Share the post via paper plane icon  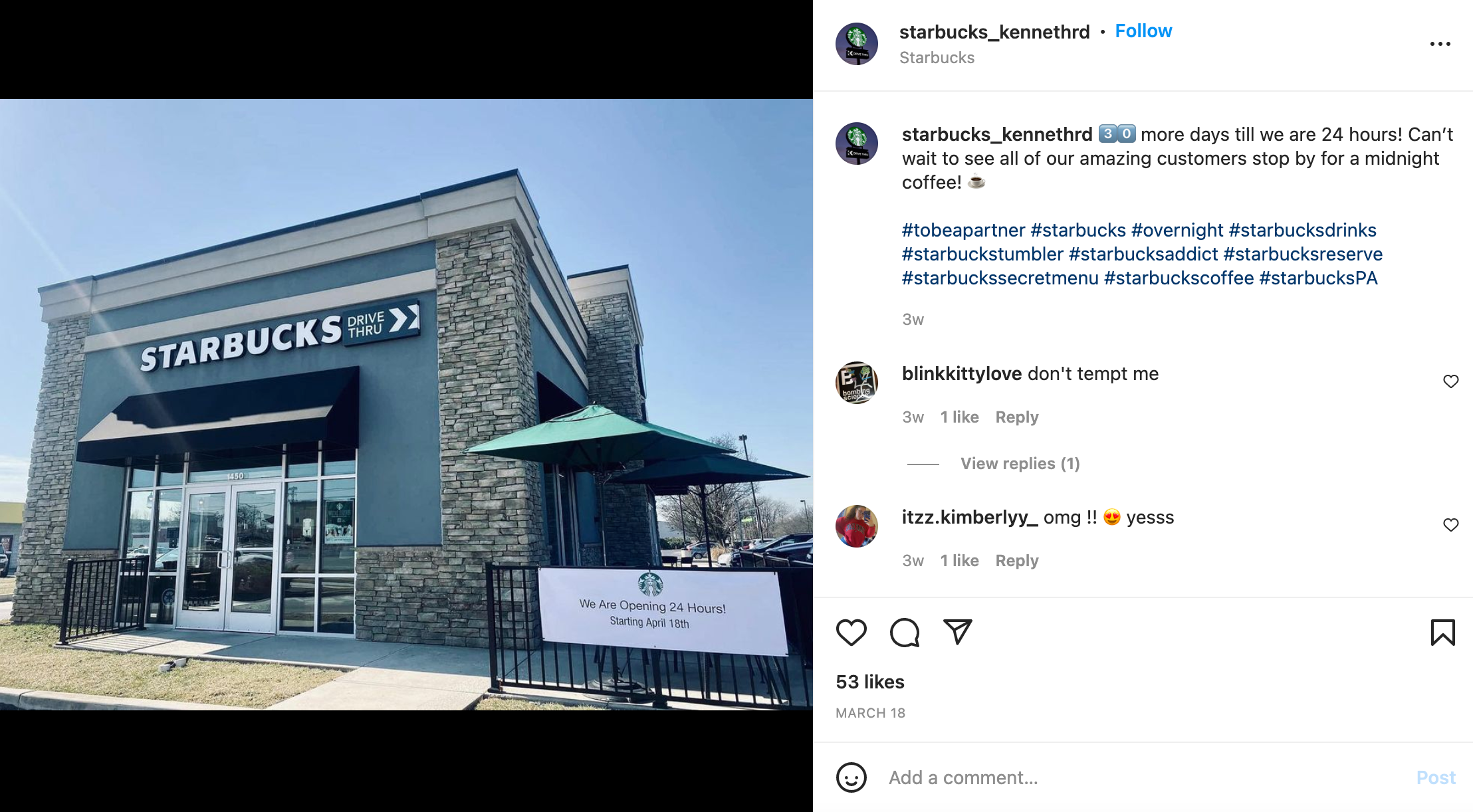click(x=958, y=632)
